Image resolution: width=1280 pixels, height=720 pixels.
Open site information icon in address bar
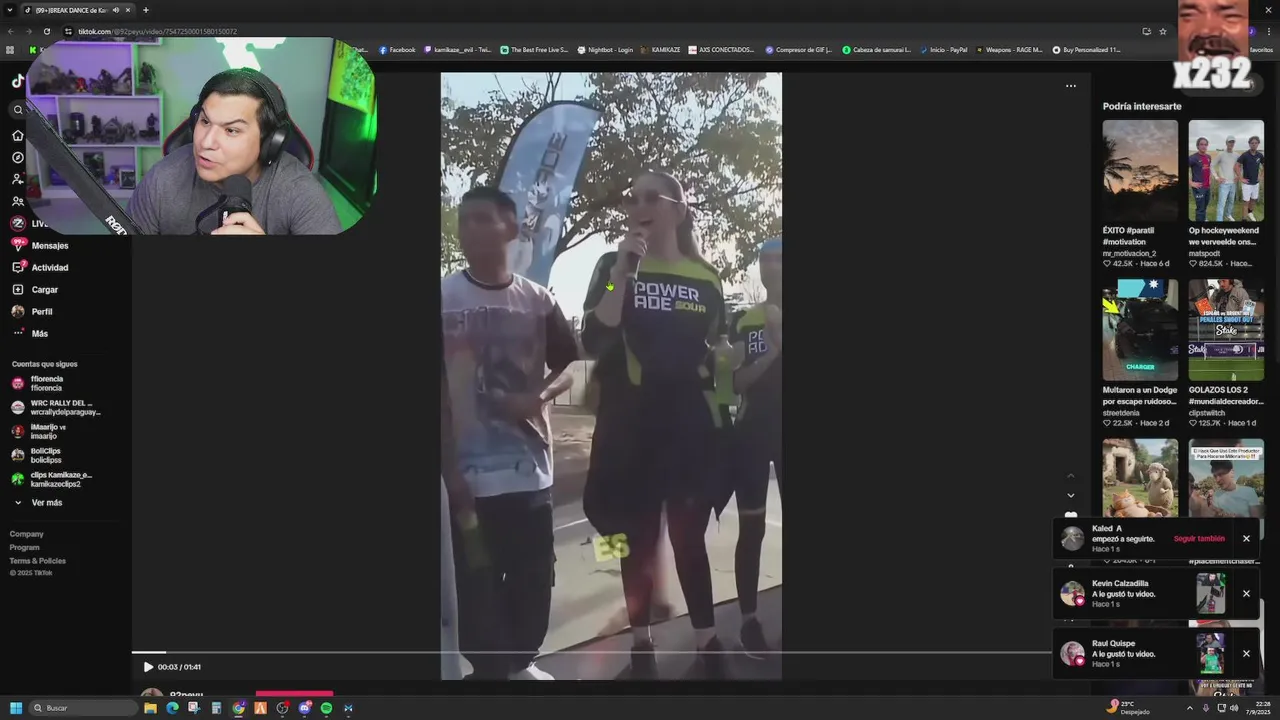click(x=69, y=31)
